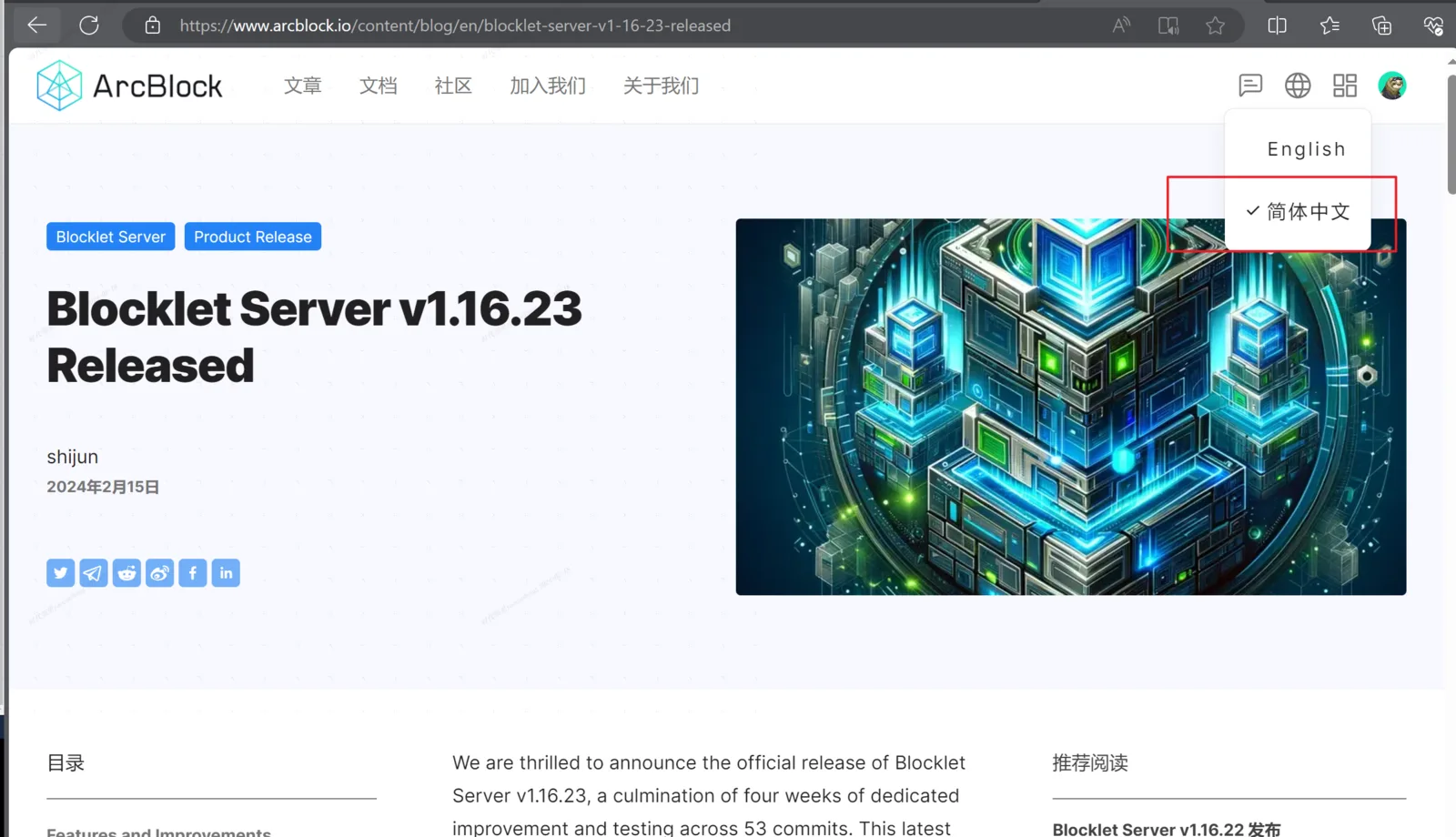Viewport: 1456px width, 837px height.
Task: Select 简体中文 language option
Action: (x=1298, y=212)
